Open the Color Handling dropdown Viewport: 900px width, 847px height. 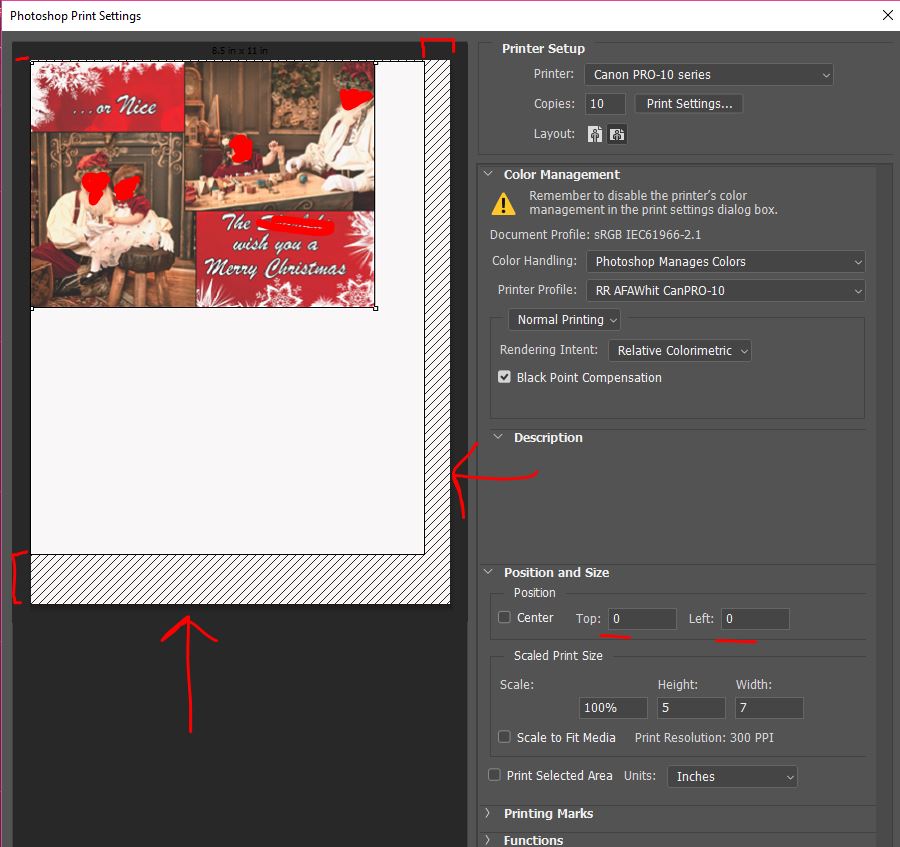click(x=726, y=262)
